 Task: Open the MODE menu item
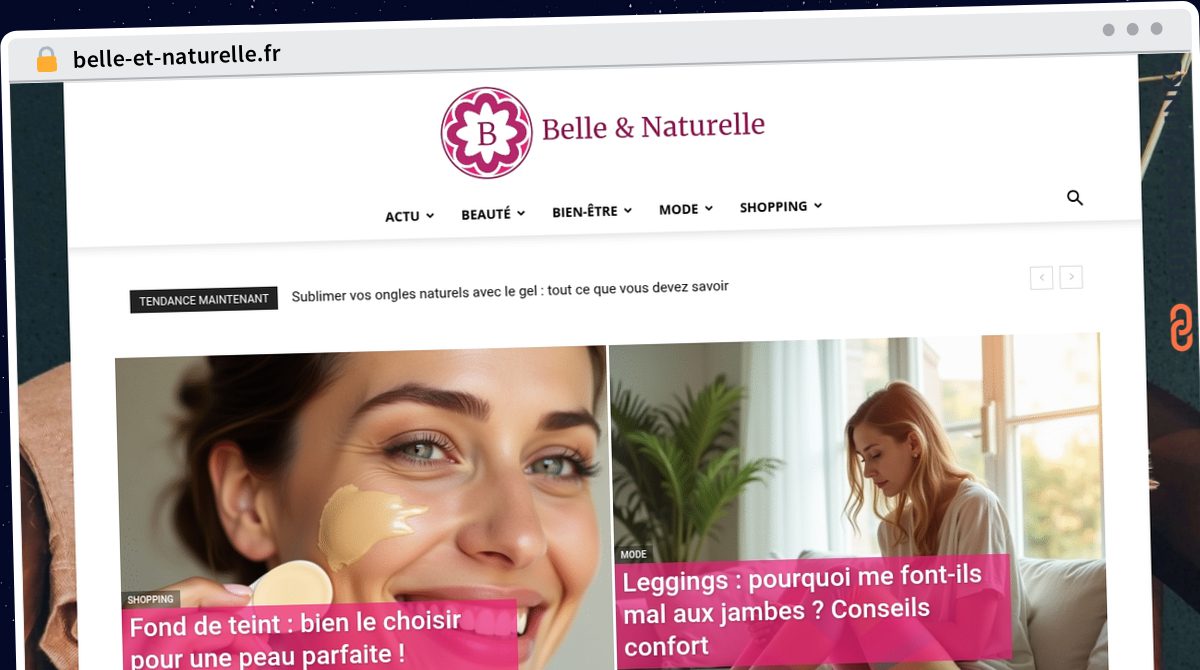[x=686, y=209]
